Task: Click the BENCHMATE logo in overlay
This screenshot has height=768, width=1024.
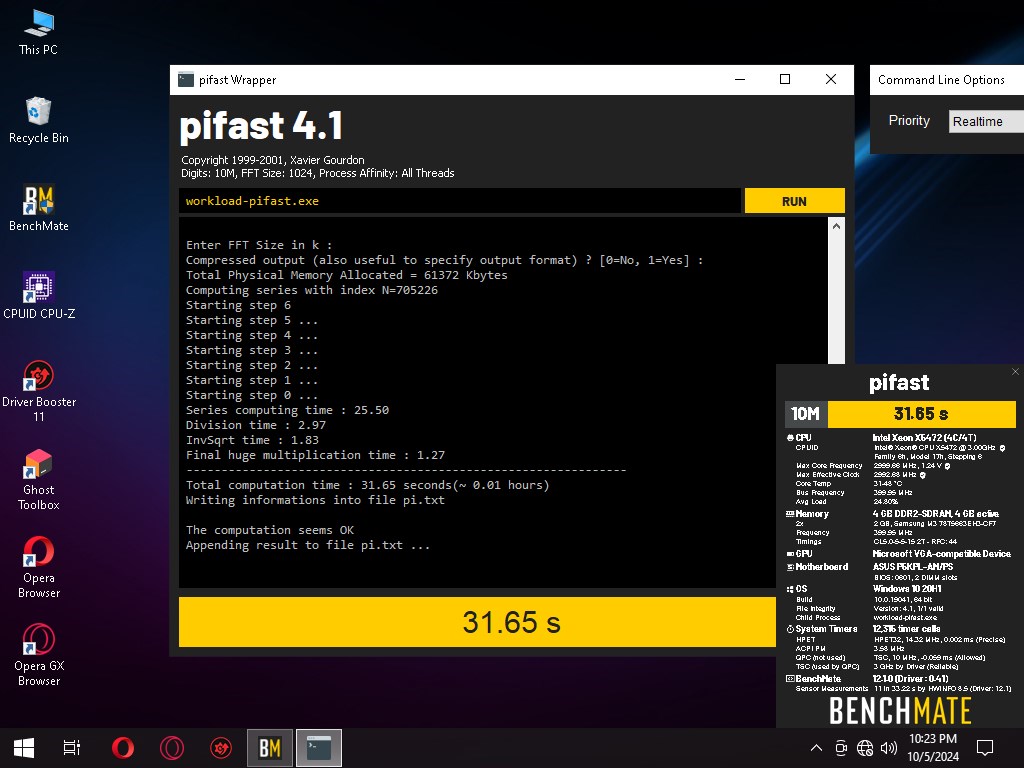Action: click(900, 711)
